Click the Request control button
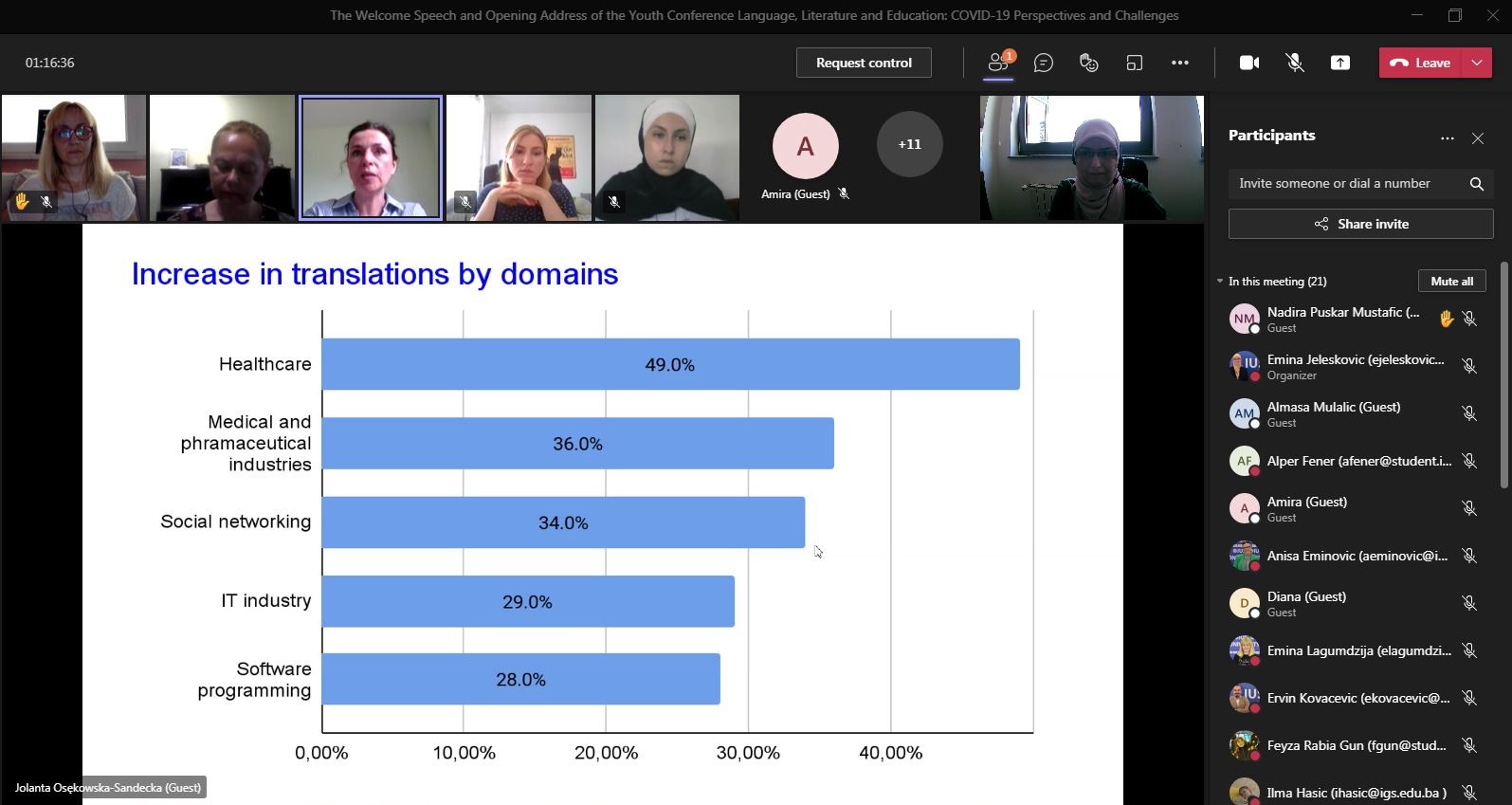Image resolution: width=1512 pixels, height=805 pixels. tap(863, 63)
